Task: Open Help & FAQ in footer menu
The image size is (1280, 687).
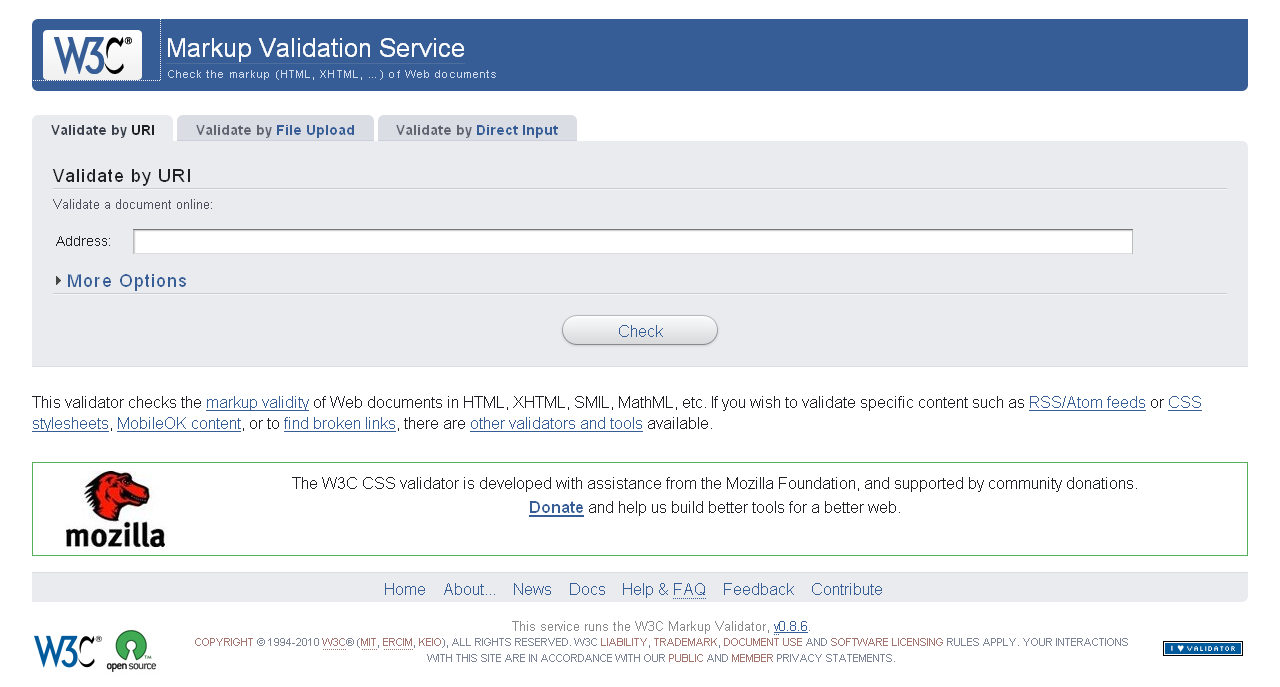Action: coord(664,590)
